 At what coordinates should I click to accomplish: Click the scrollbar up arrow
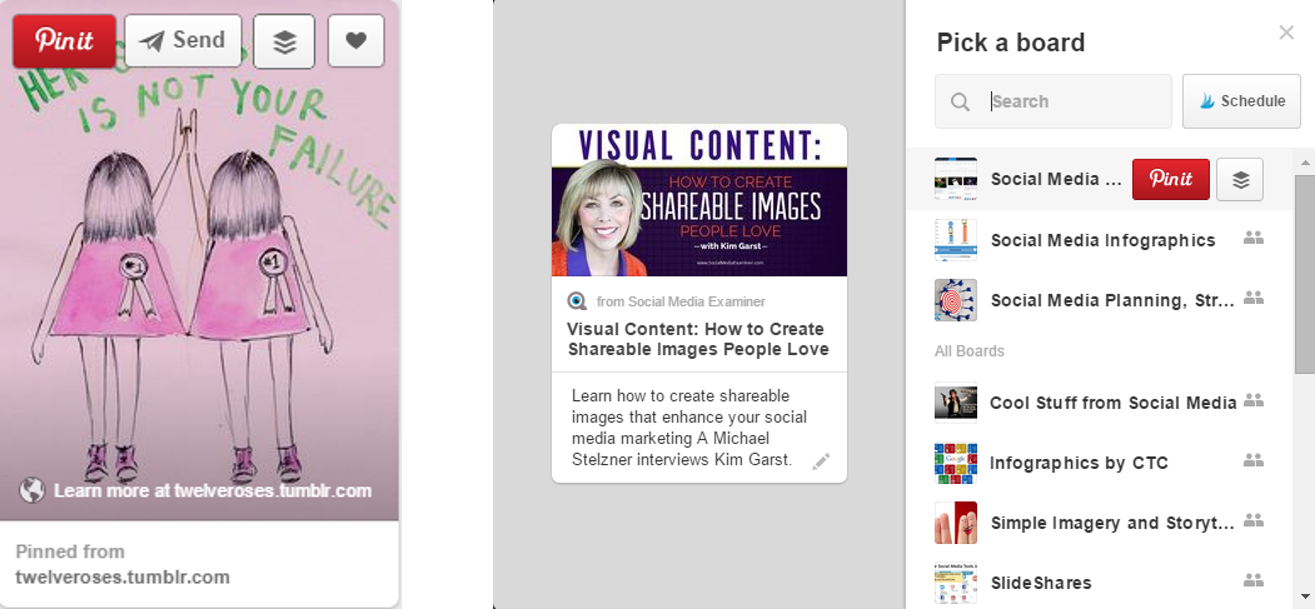tap(1304, 160)
